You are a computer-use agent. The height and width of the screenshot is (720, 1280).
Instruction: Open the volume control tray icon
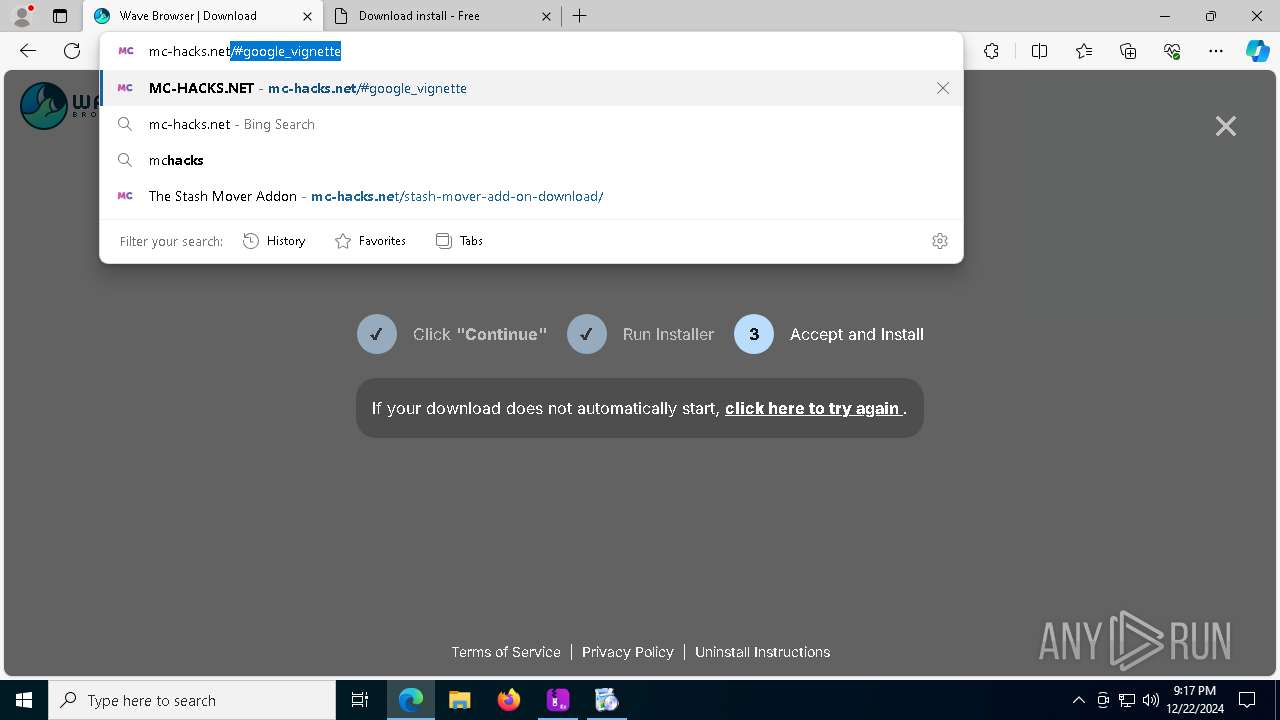point(1151,700)
